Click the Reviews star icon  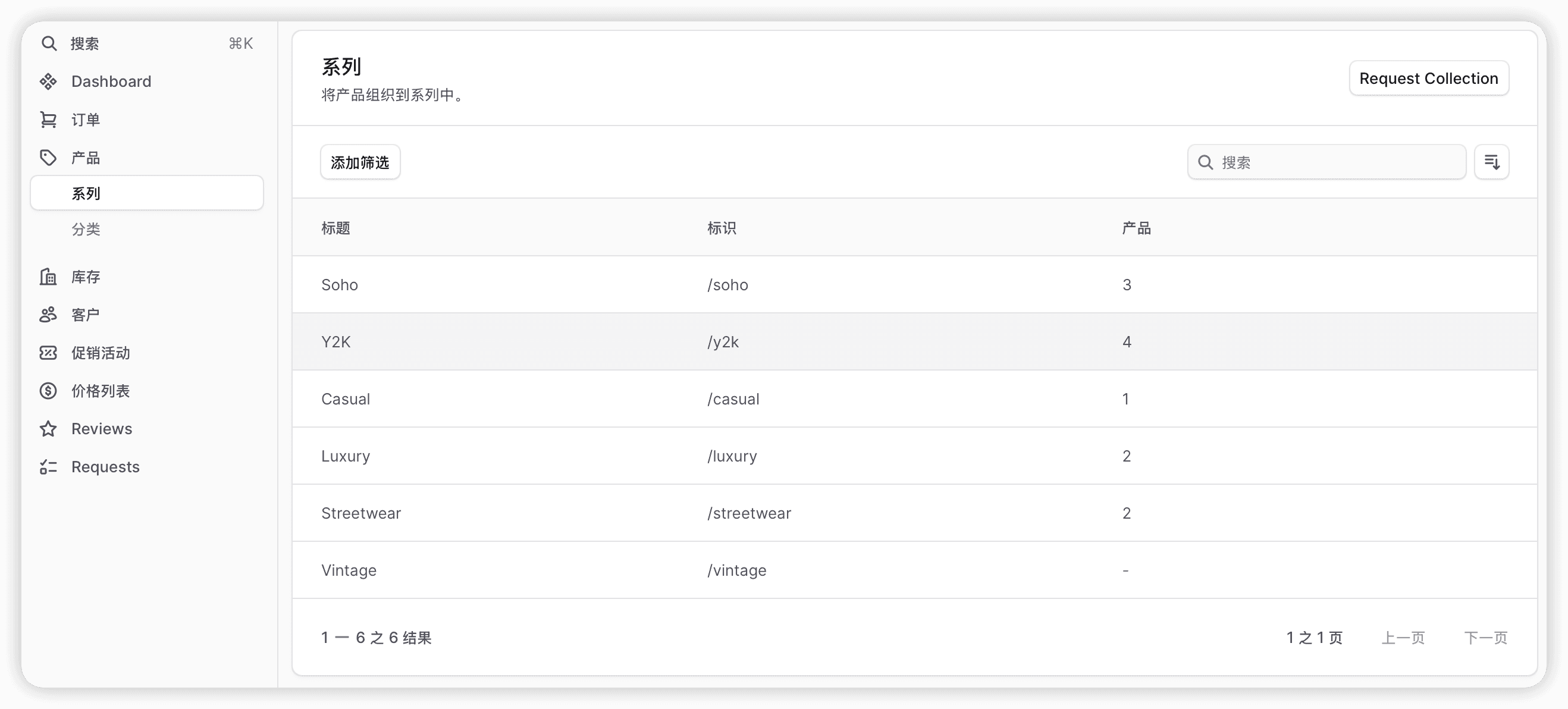click(x=49, y=429)
